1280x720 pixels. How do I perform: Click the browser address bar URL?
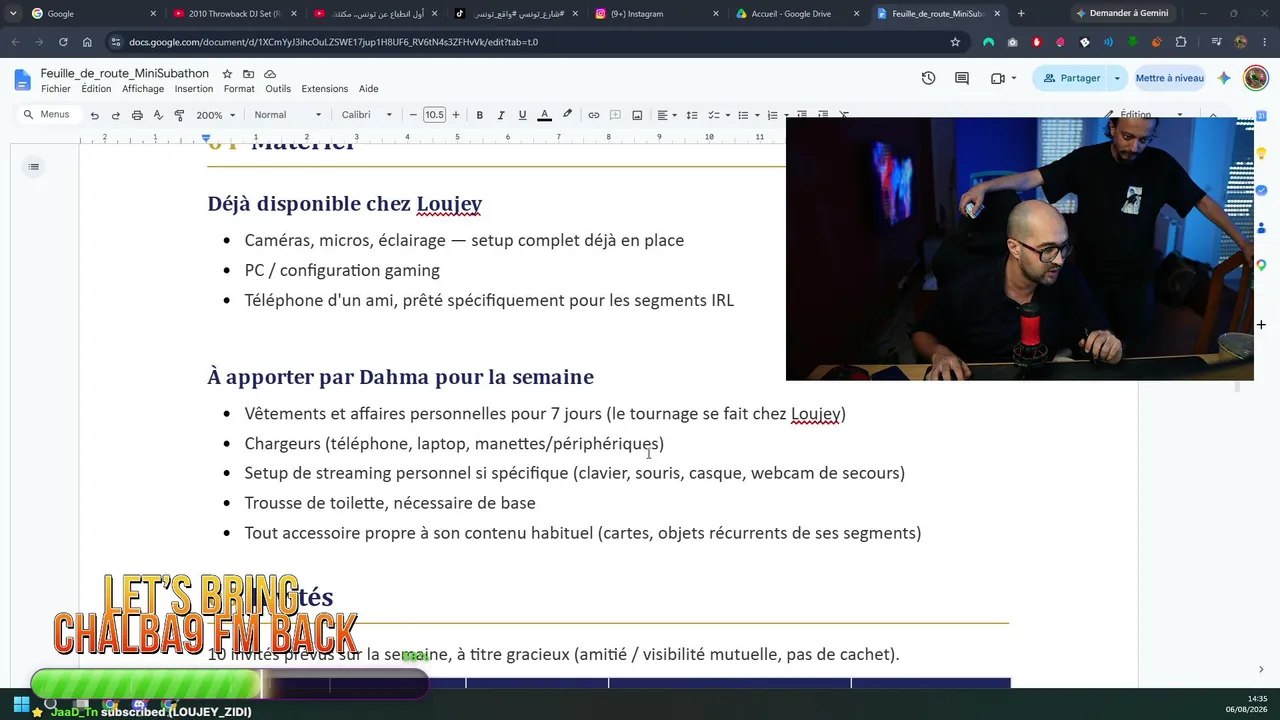(x=333, y=42)
